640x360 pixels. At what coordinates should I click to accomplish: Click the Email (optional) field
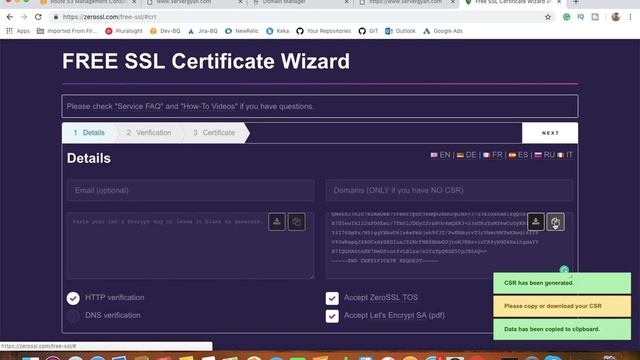pyautogui.click(x=191, y=190)
